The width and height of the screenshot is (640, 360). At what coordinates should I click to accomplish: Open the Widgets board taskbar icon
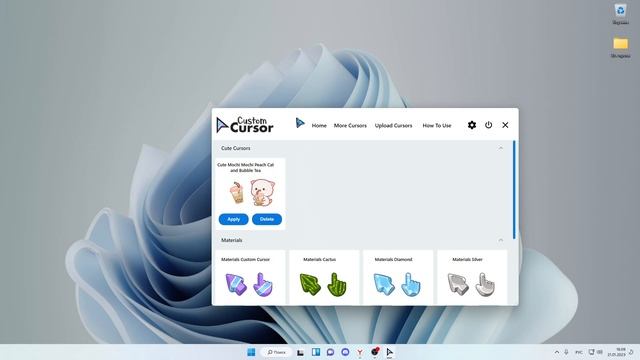[x=316, y=352]
